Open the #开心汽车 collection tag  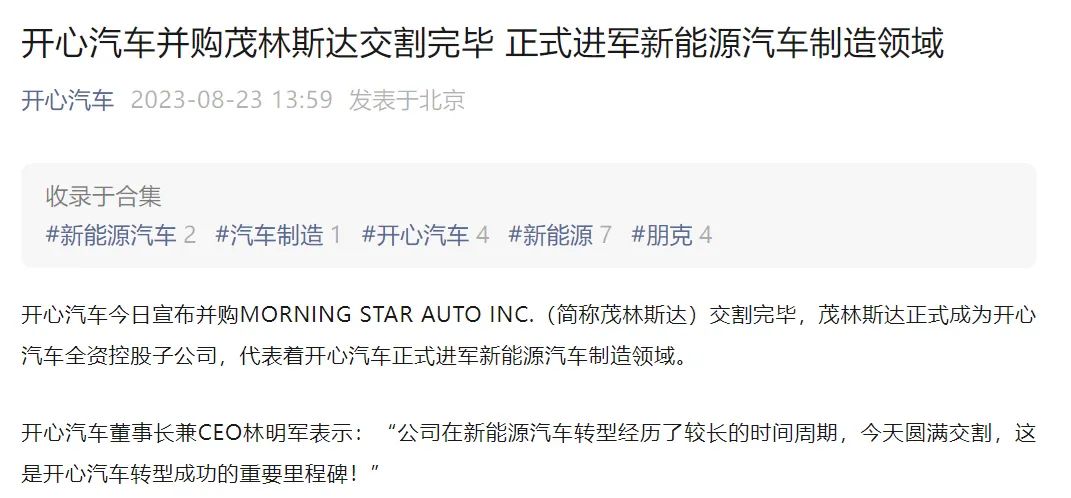[415, 236]
